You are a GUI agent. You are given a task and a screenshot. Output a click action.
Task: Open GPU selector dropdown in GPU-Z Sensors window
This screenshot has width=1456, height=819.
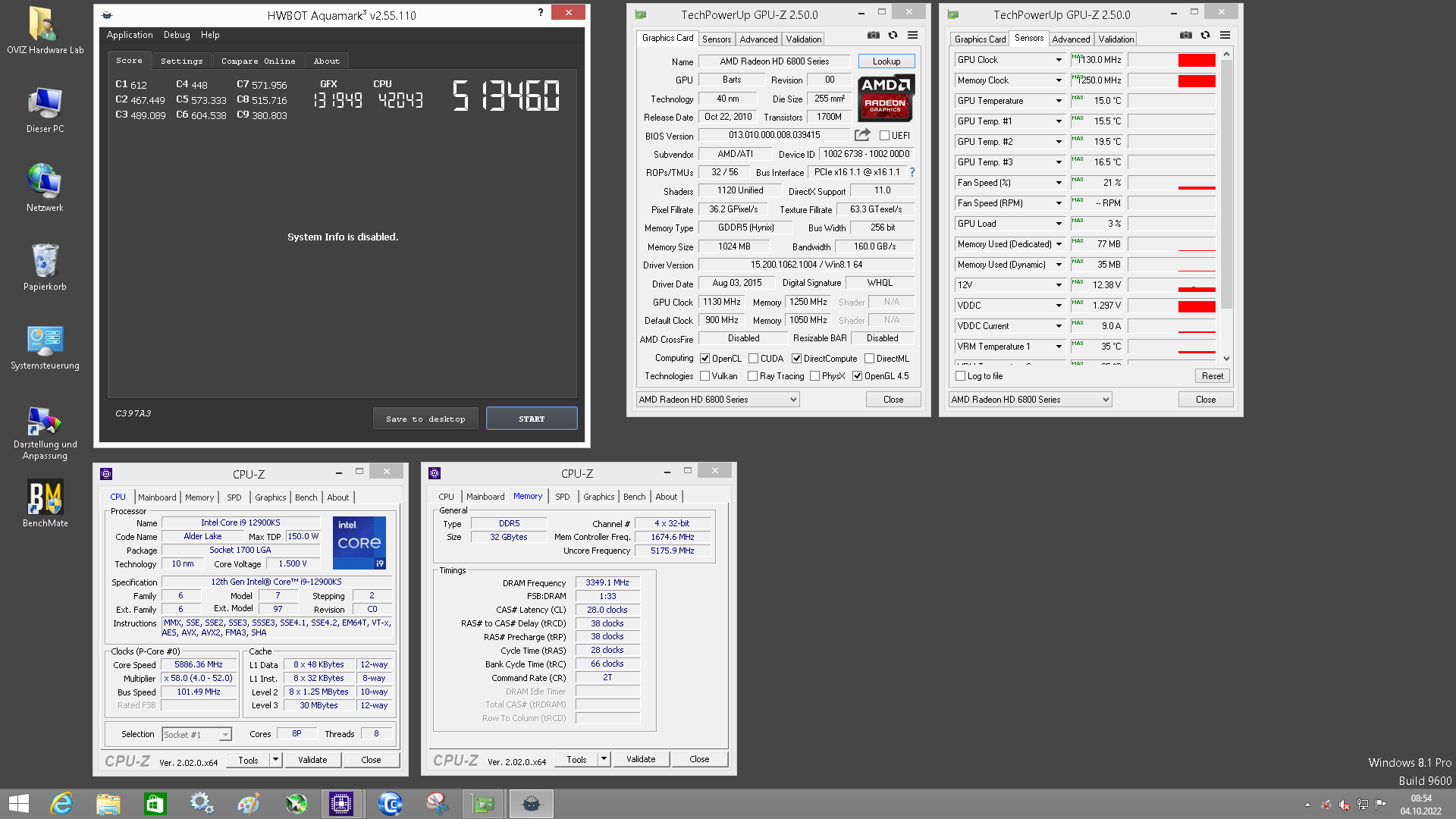point(1030,400)
